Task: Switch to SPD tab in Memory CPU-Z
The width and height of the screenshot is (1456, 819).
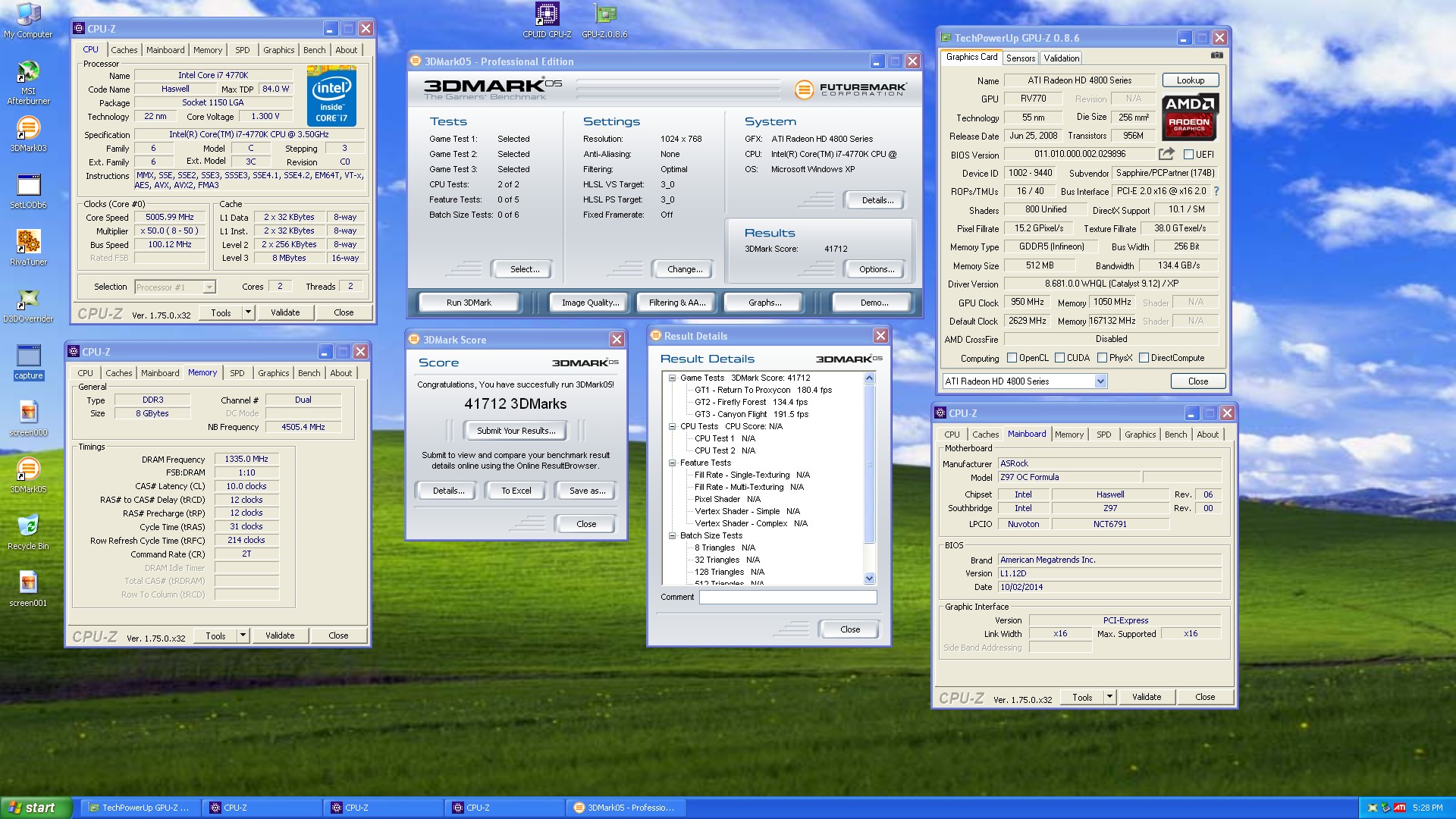Action: coord(237,373)
